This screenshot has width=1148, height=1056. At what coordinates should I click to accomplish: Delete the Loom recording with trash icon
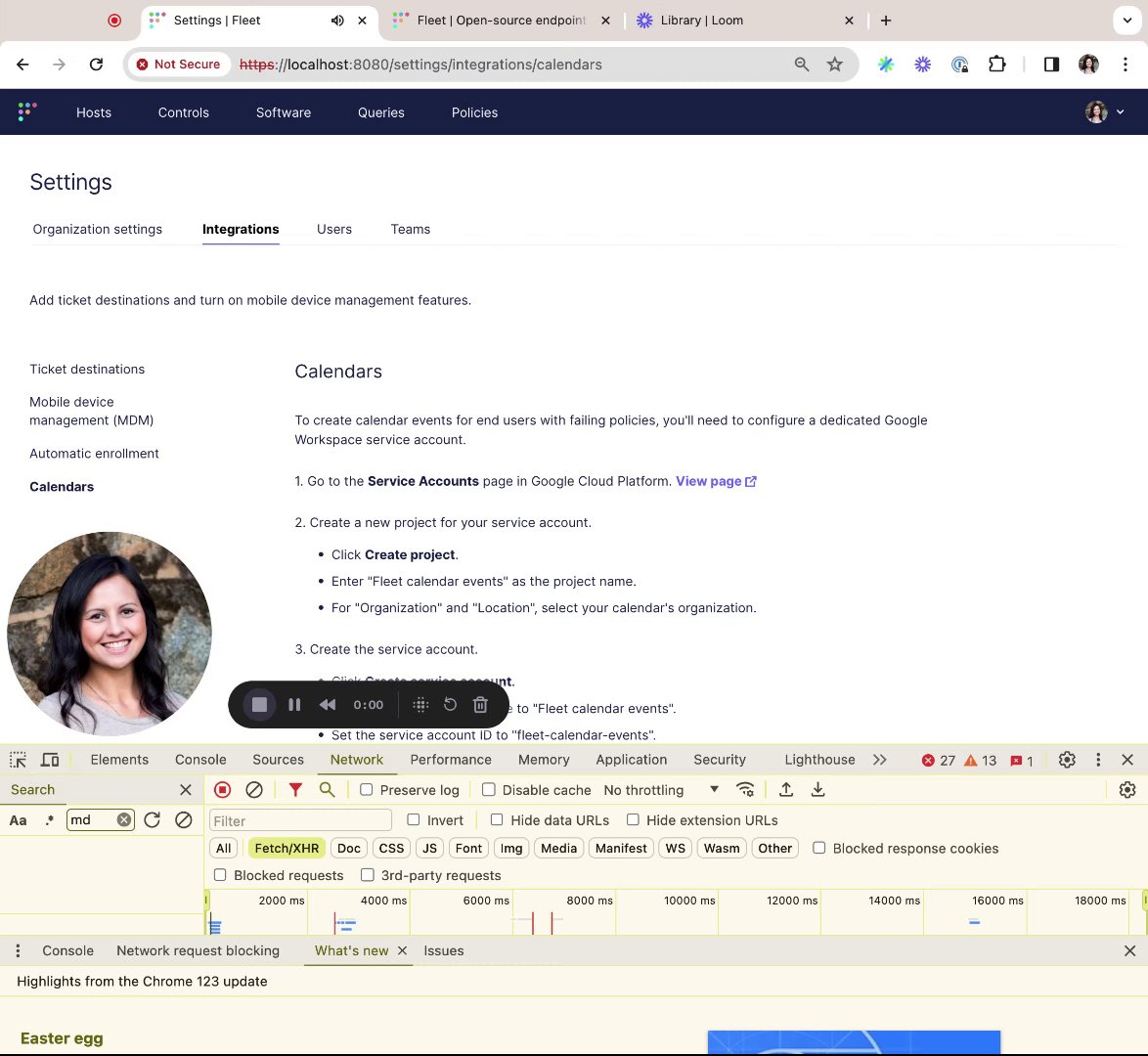click(x=480, y=705)
